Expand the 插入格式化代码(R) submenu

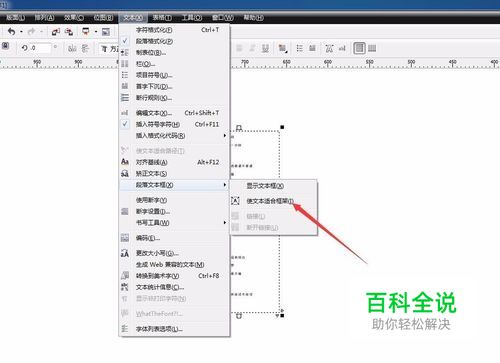(225, 136)
